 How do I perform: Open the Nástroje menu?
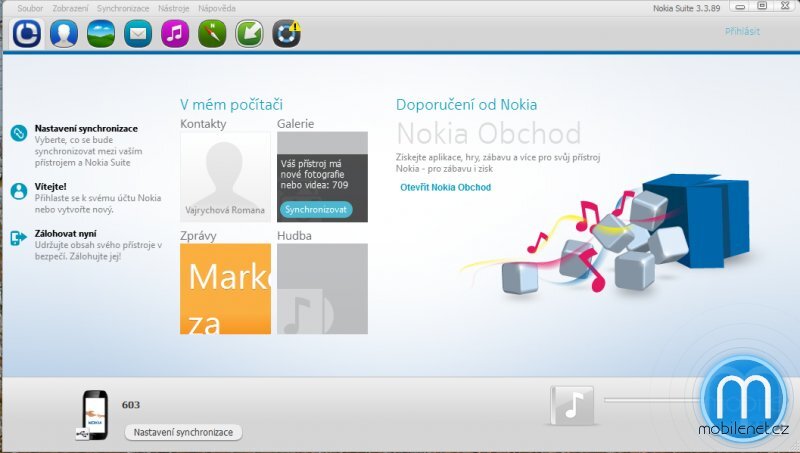[x=173, y=8]
